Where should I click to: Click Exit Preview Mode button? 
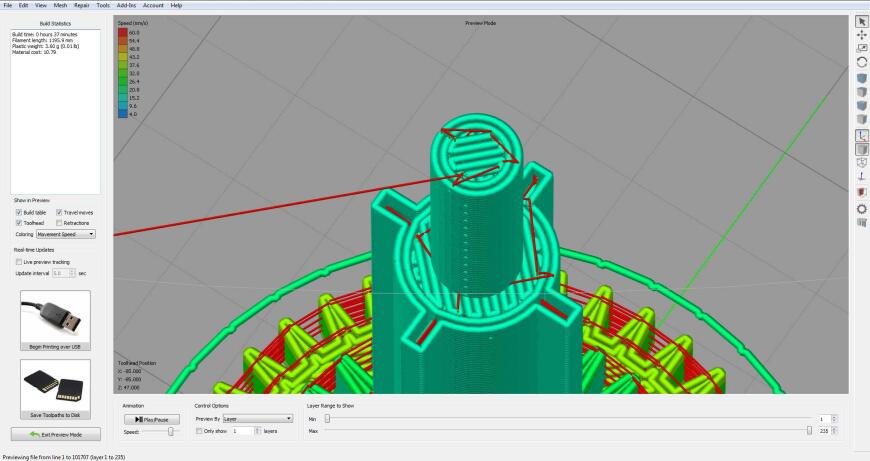pos(55,434)
